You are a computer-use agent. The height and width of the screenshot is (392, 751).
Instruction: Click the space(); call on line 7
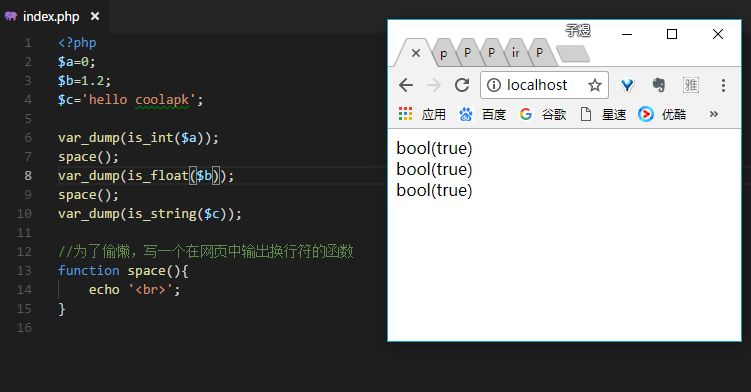(88, 157)
